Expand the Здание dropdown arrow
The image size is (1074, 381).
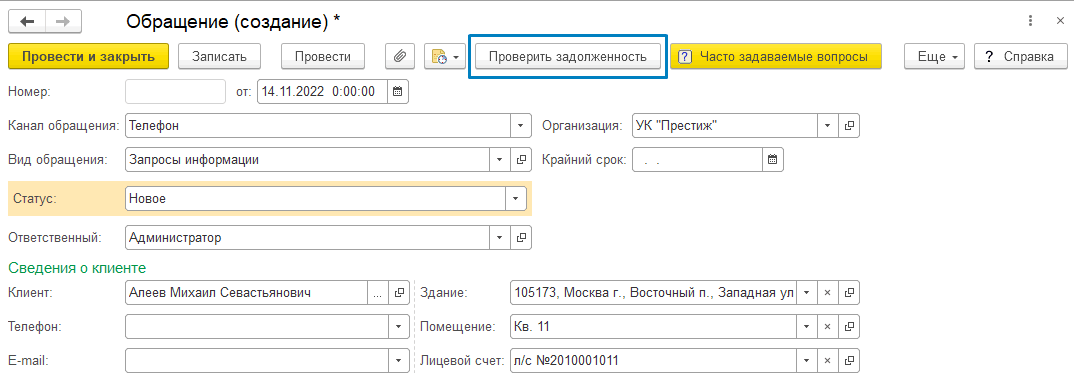tap(806, 293)
